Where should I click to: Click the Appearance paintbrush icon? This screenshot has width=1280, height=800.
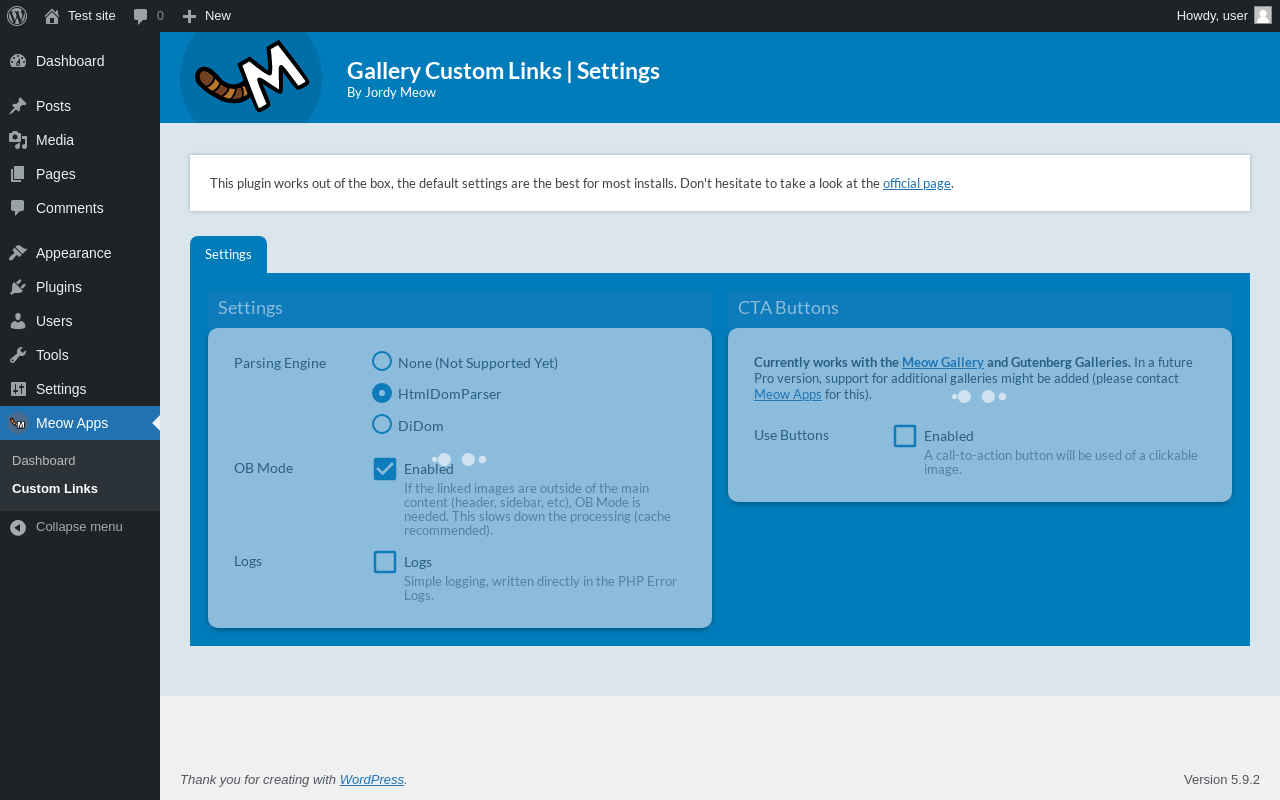[18, 253]
